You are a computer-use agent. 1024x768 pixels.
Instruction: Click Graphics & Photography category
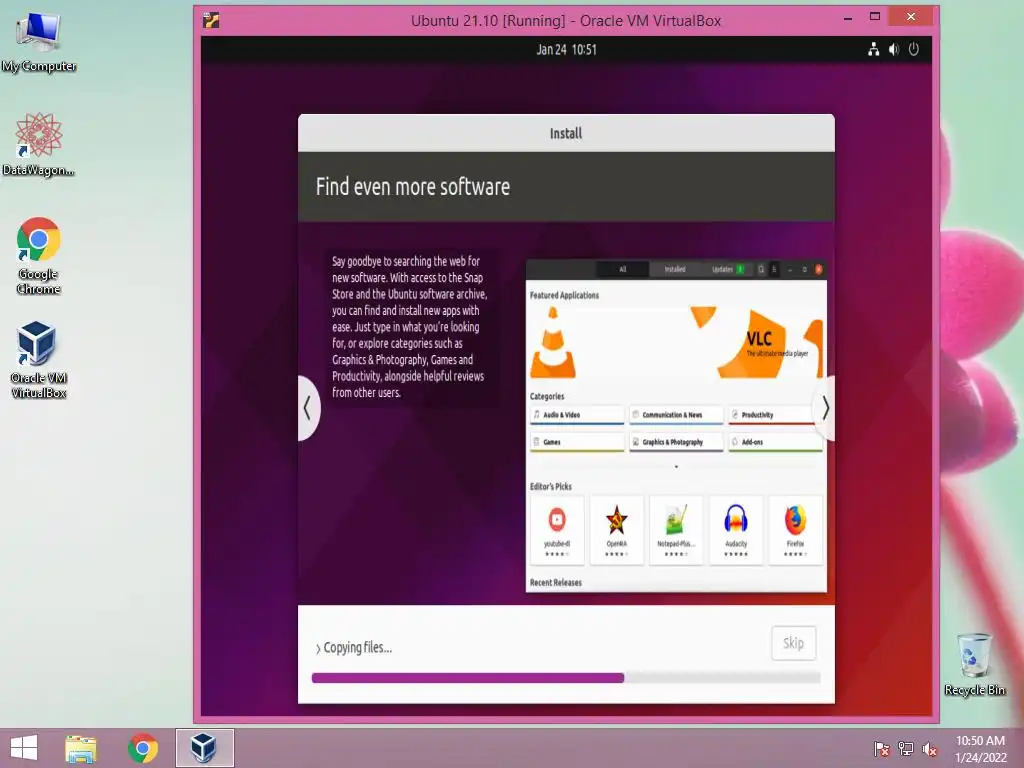pyautogui.click(x=676, y=442)
